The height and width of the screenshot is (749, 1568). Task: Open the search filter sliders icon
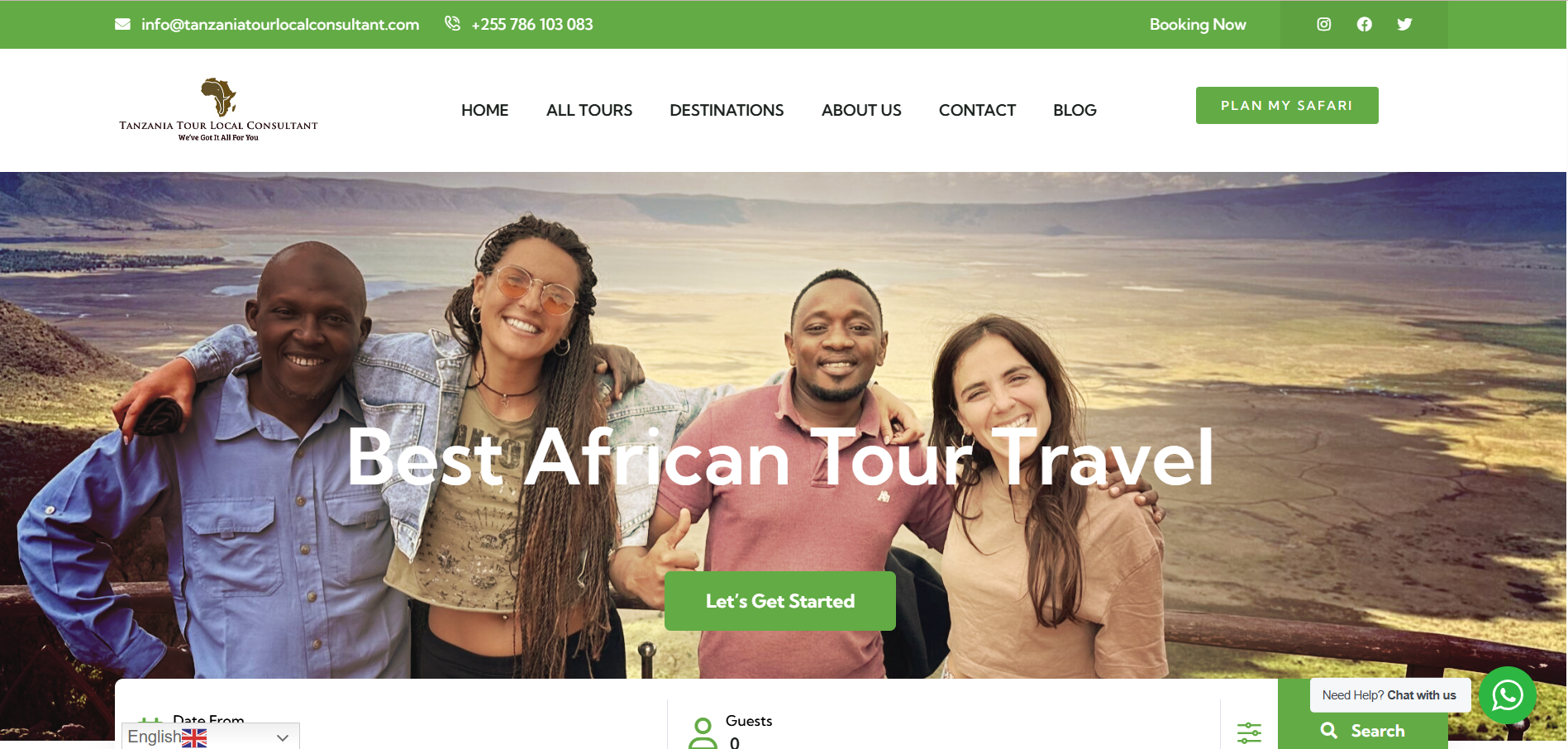tap(1249, 732)
